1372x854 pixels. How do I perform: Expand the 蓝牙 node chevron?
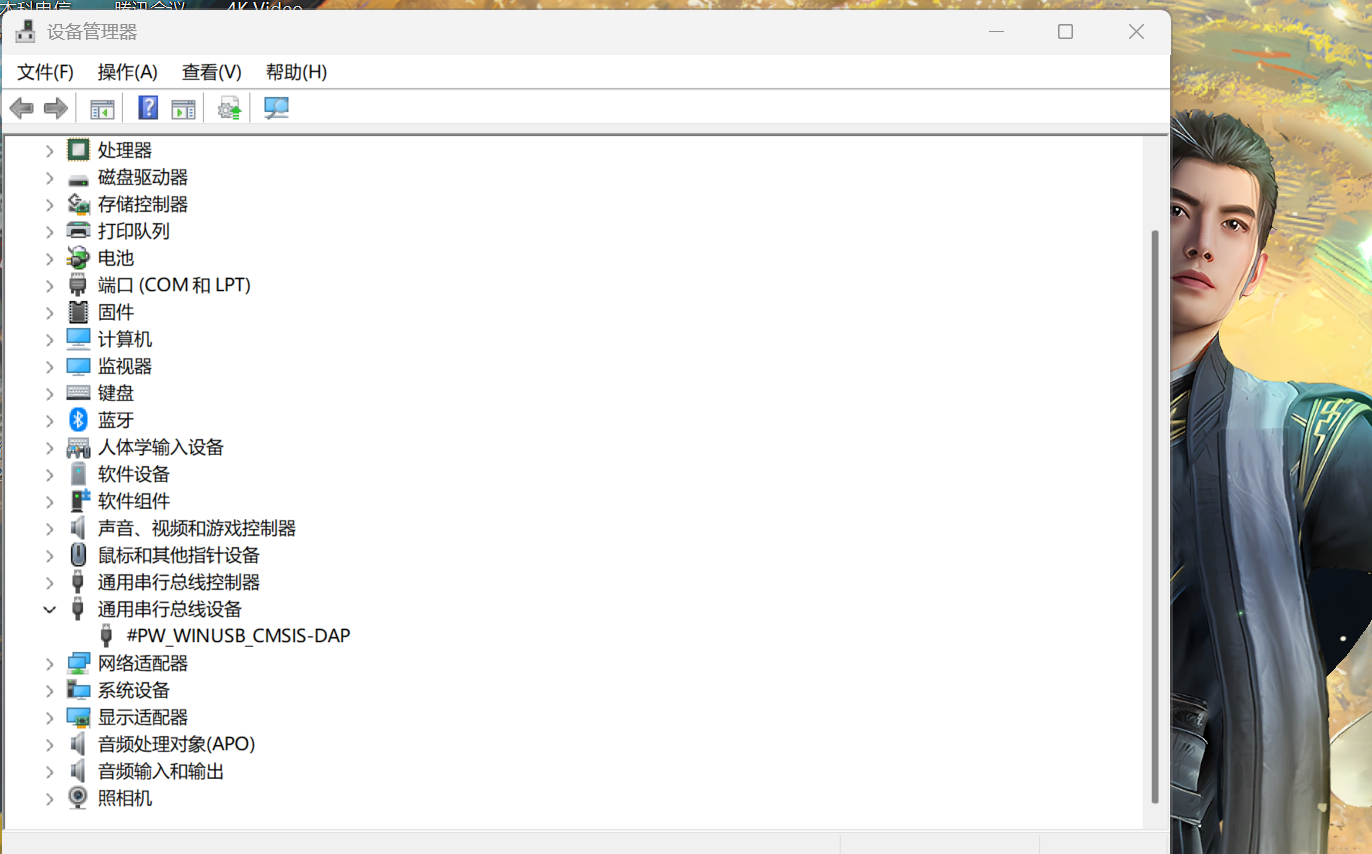pyautogui.click(x=49, y=420)
